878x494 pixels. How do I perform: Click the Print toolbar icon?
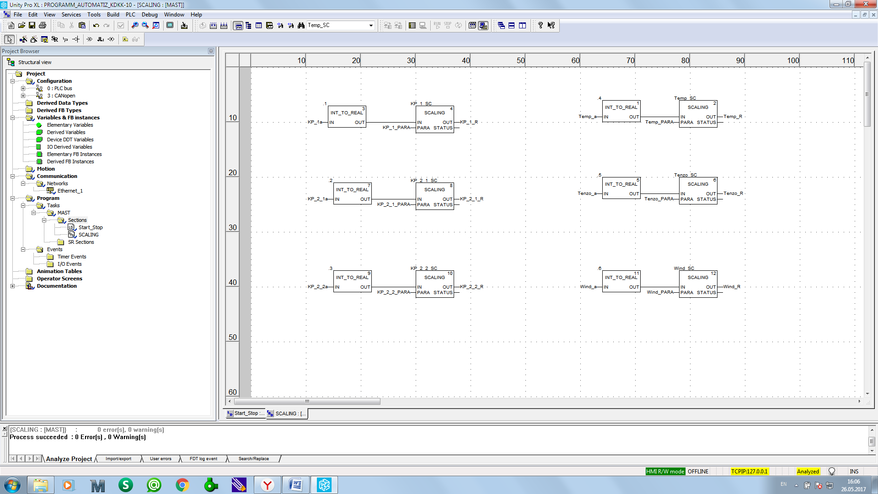42,26
